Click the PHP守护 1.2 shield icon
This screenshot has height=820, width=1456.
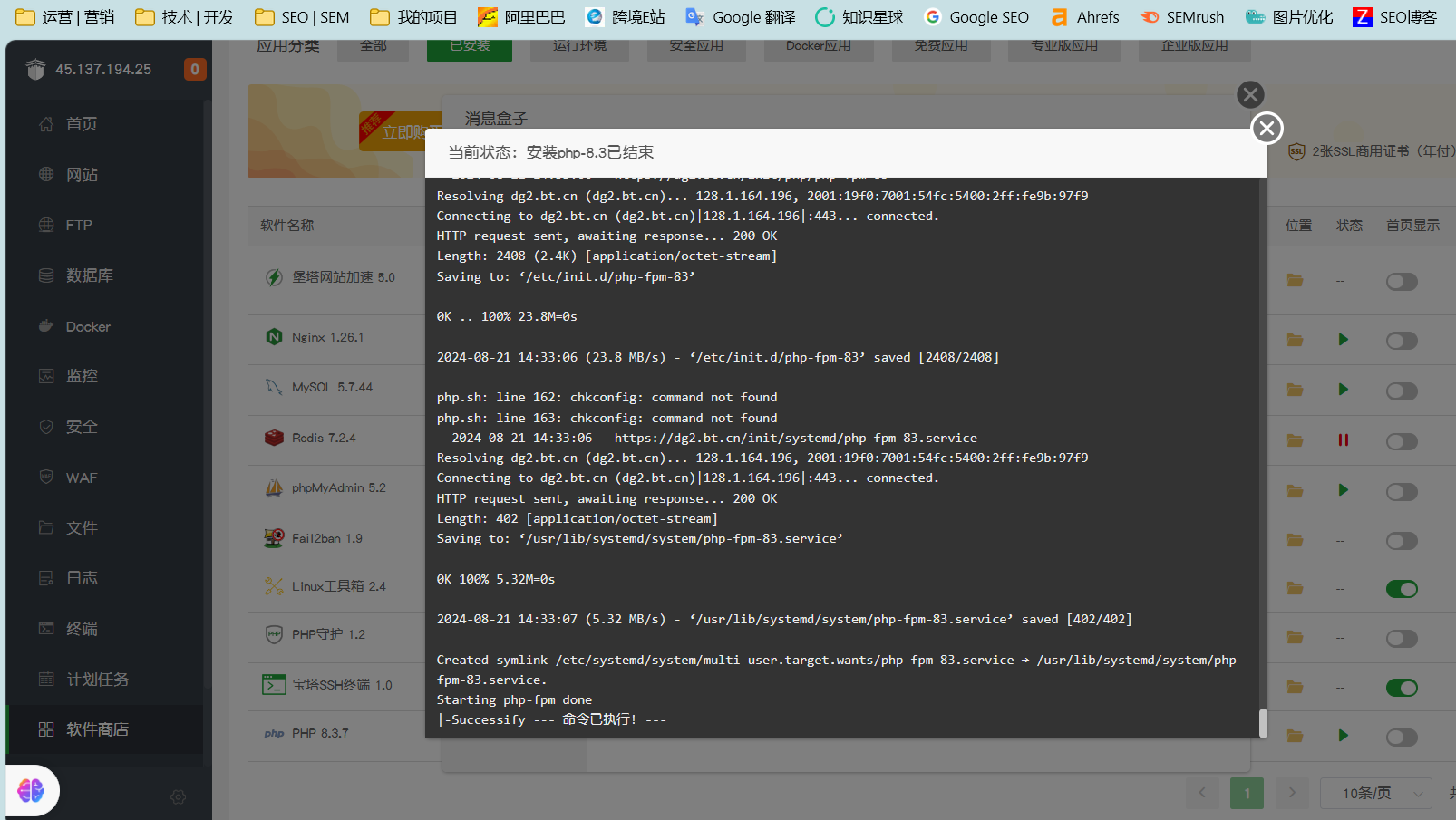point(274,634)
